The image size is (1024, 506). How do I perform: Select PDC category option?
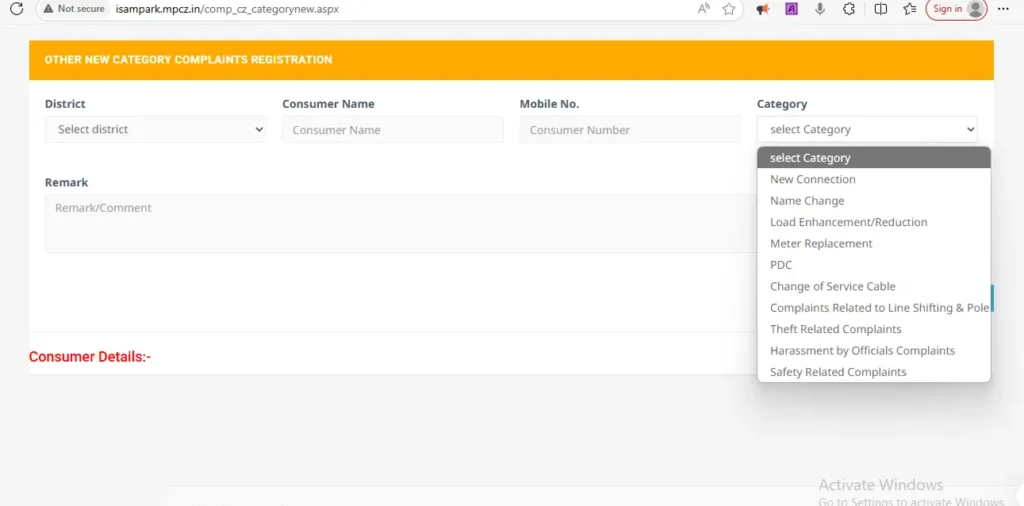click(x=874, y=265)
